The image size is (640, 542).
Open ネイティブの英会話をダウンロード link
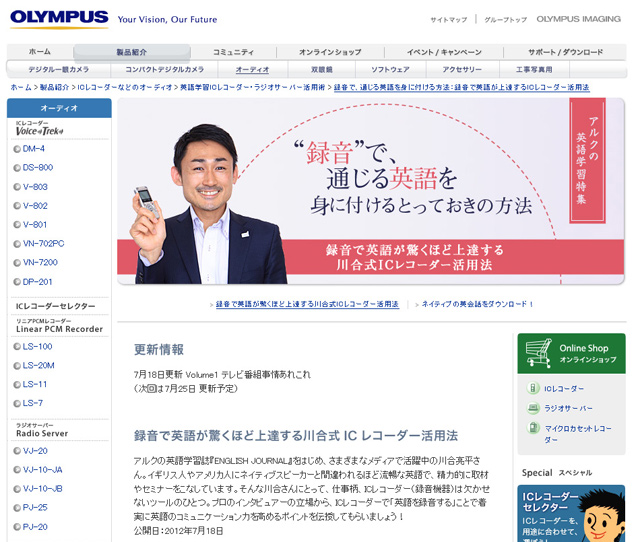pyautogui.click(x=477, y=304)
